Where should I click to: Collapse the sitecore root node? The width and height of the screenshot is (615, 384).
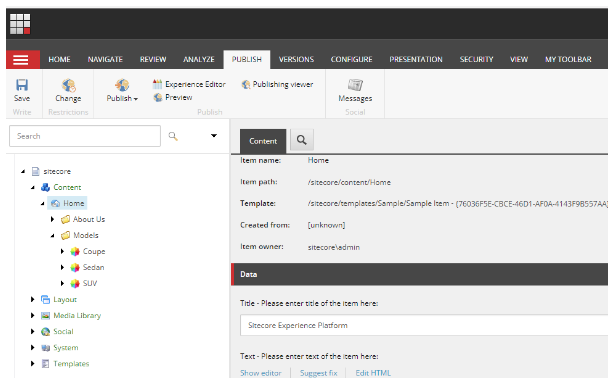[23, 171]
